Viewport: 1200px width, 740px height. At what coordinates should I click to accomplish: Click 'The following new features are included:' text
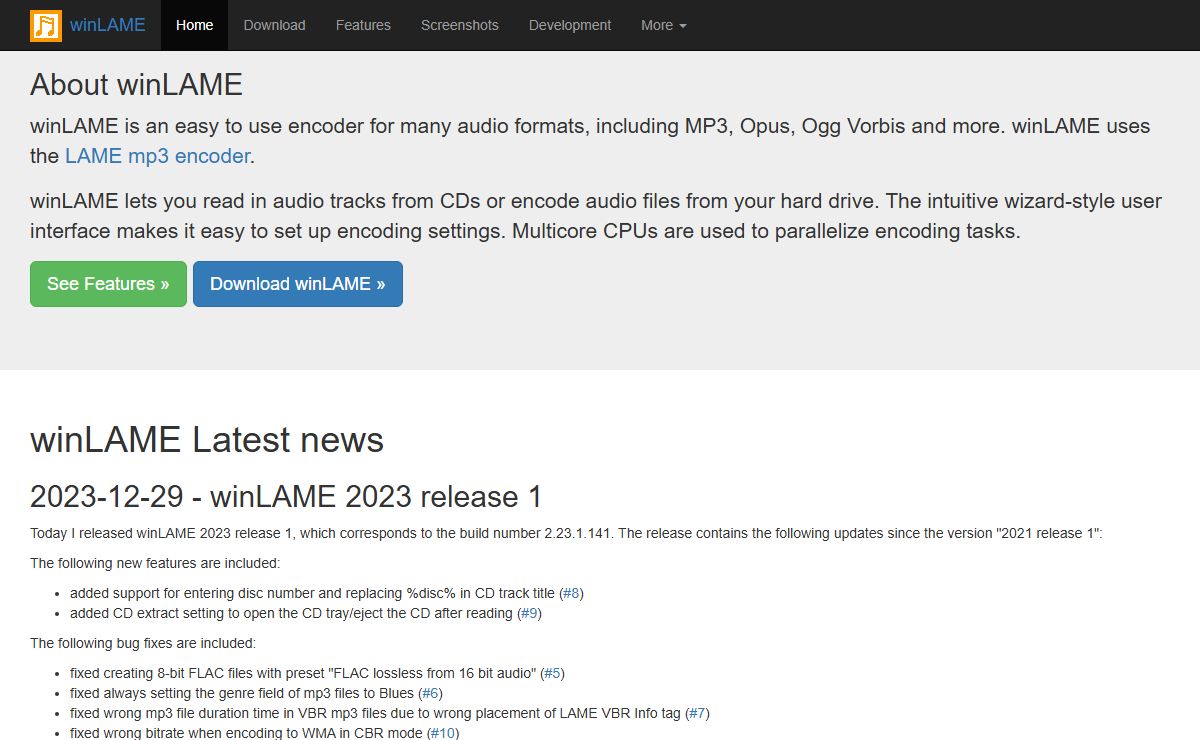tap(155, 563)
